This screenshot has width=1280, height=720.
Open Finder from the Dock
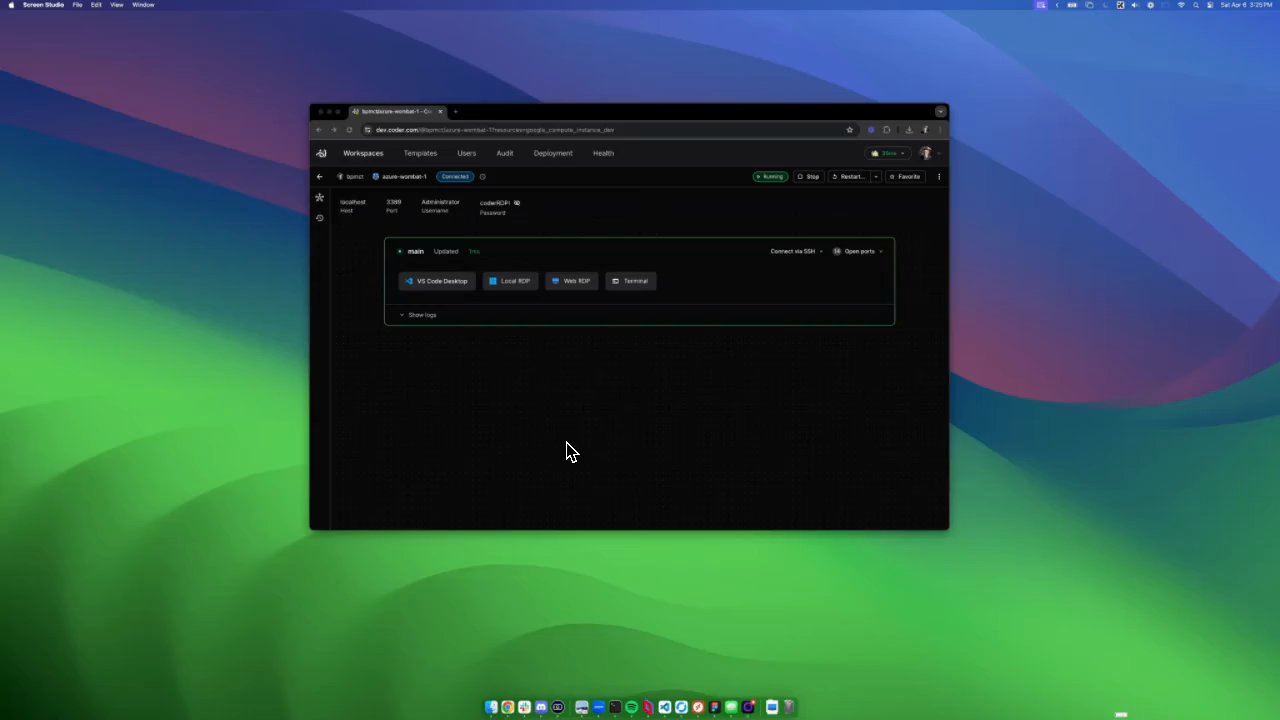point(491,707)
